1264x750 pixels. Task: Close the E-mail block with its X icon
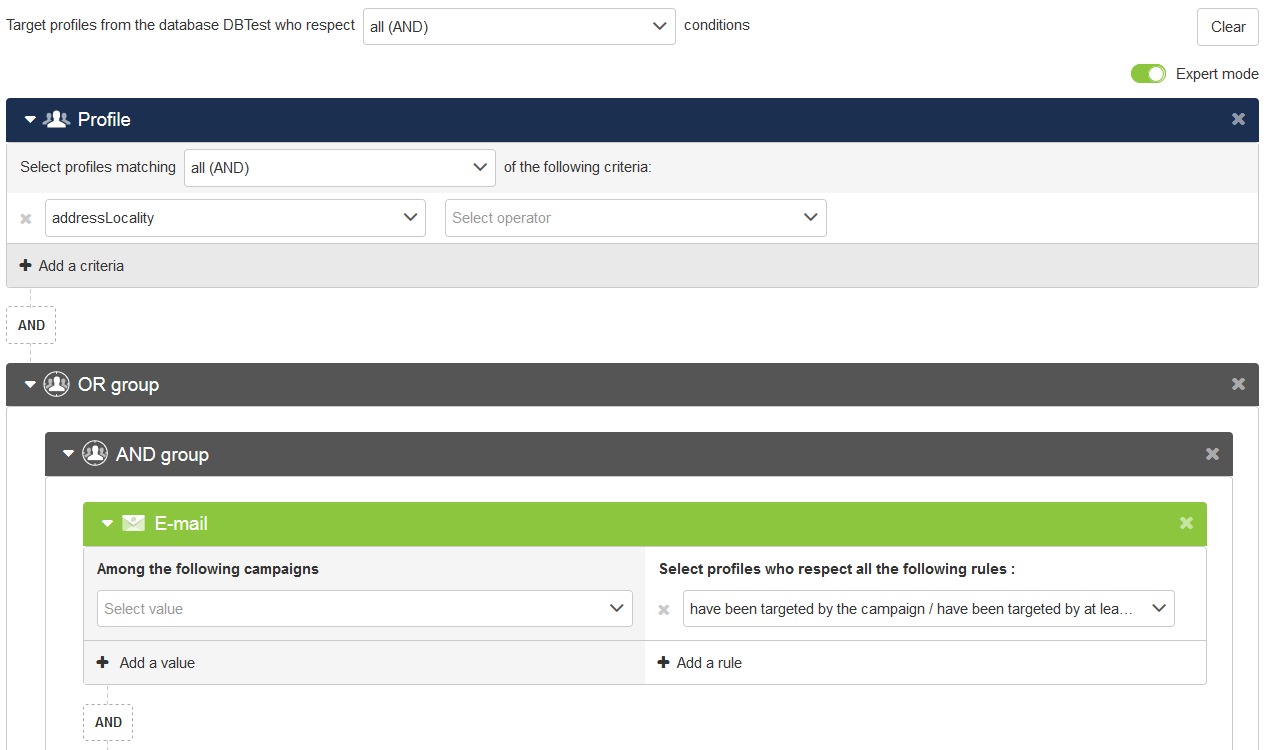tap(1186, 523)
